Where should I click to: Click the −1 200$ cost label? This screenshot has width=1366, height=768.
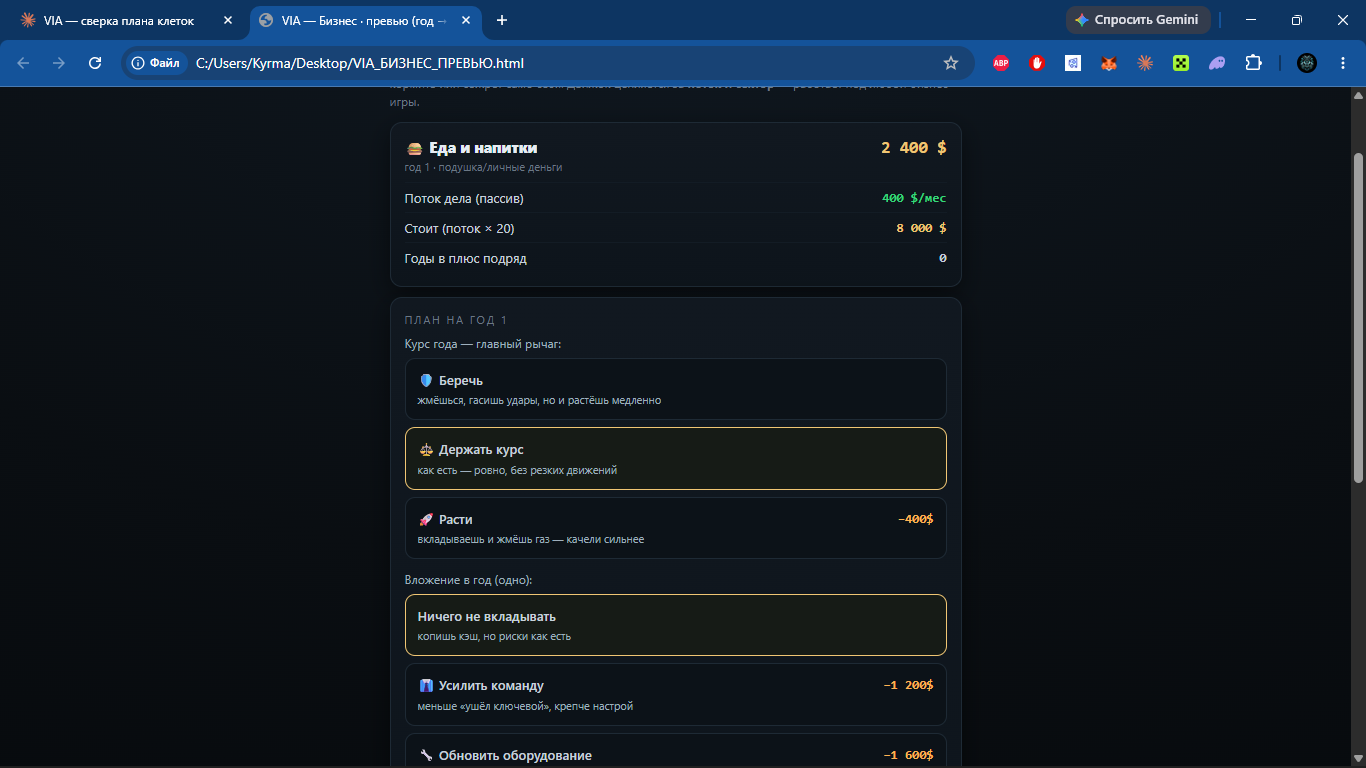pos(908,685)
